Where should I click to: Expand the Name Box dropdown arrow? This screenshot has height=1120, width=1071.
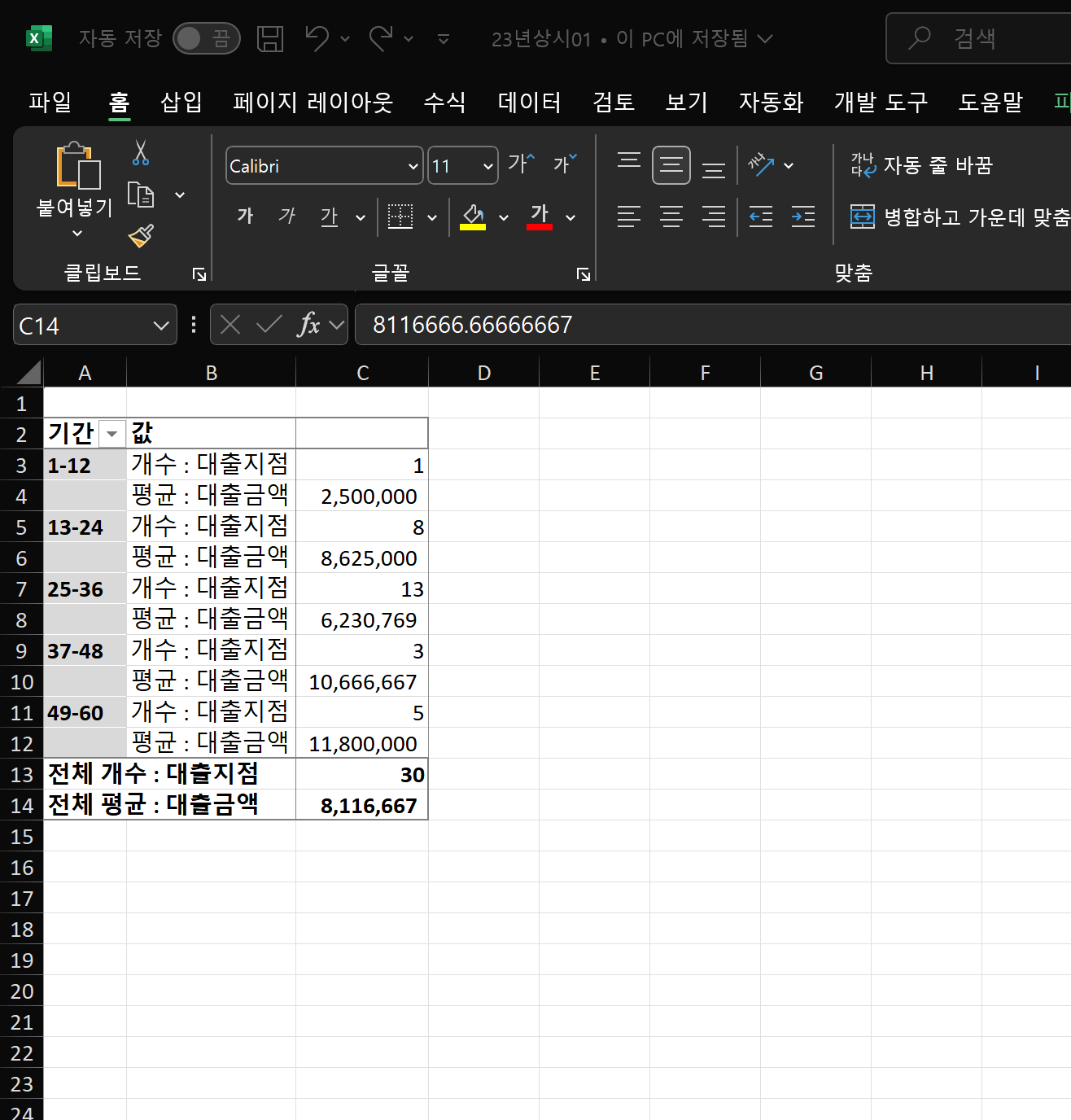point(161,326)
